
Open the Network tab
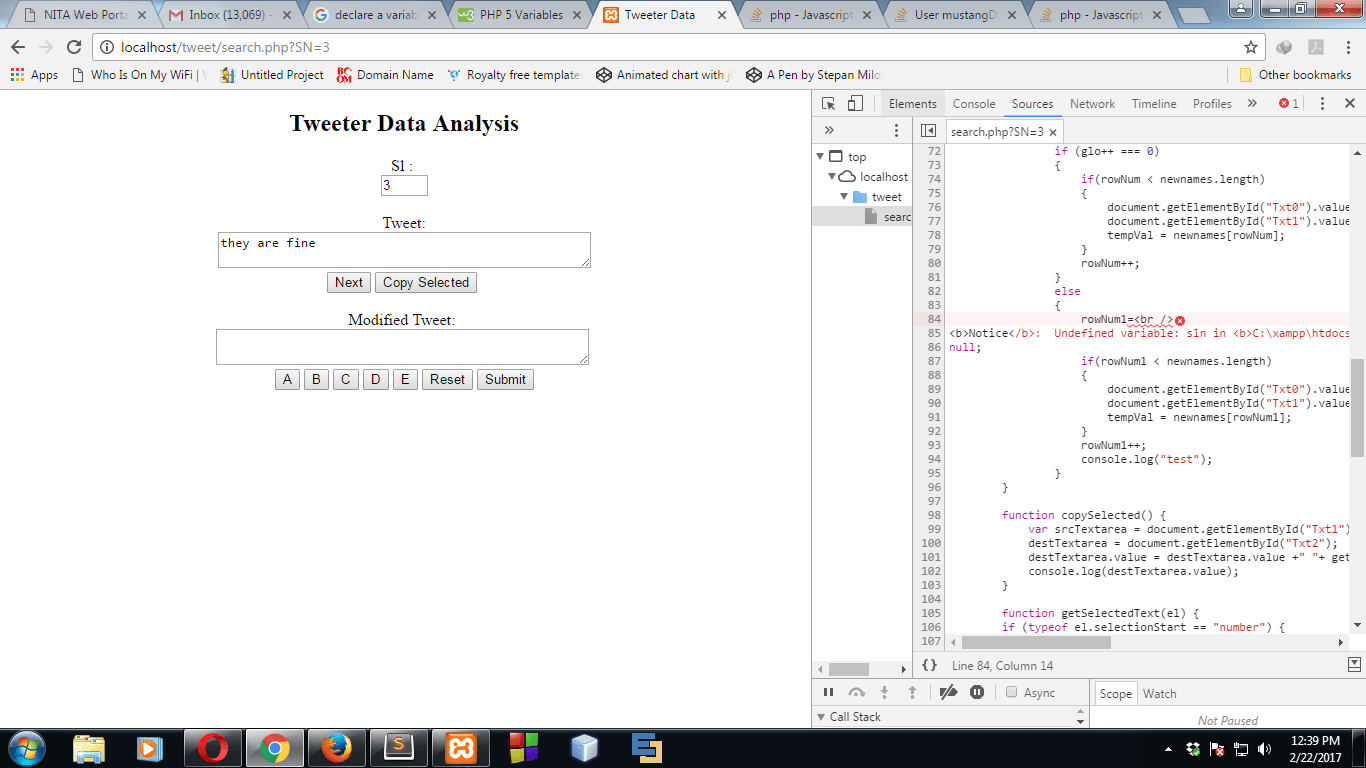click(1092, 103)
